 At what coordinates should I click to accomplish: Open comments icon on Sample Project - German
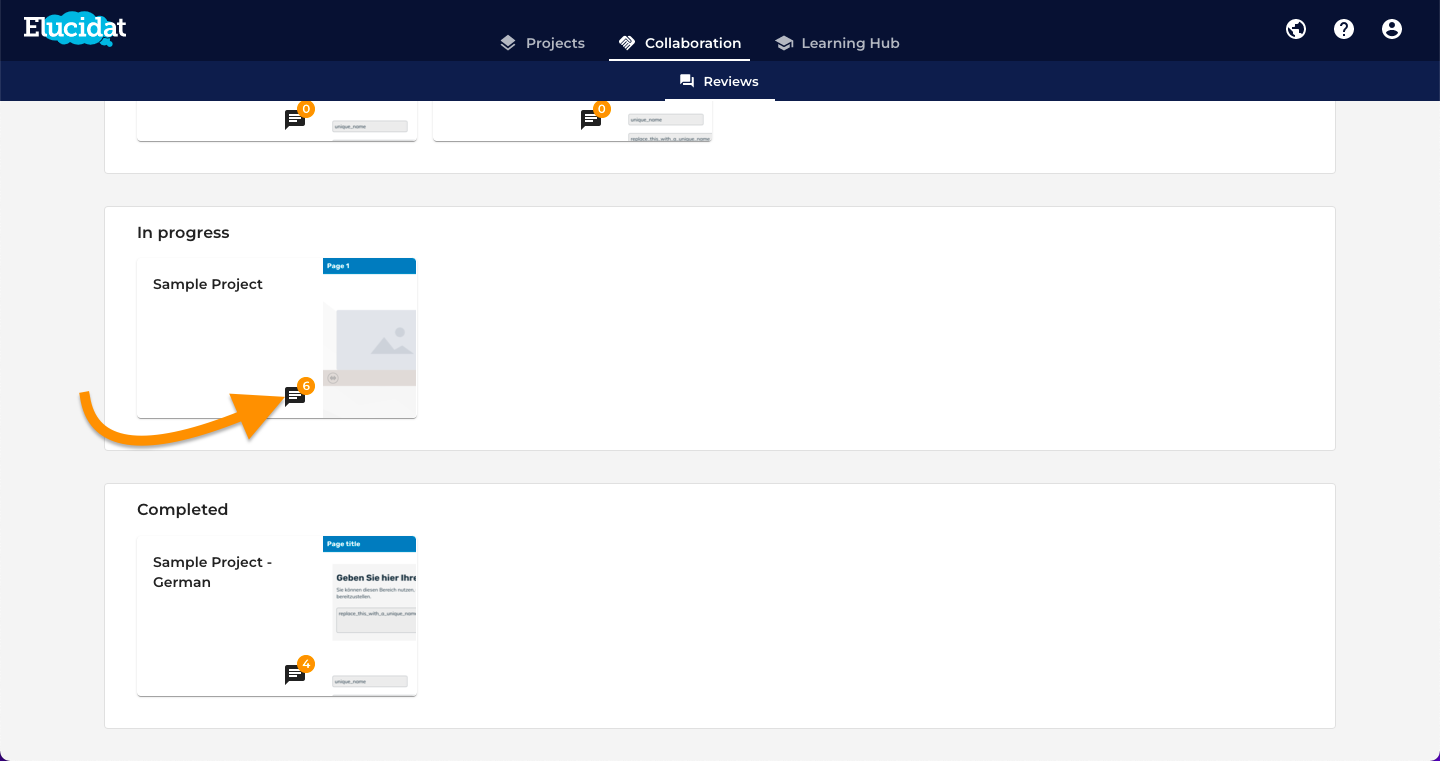295,674
